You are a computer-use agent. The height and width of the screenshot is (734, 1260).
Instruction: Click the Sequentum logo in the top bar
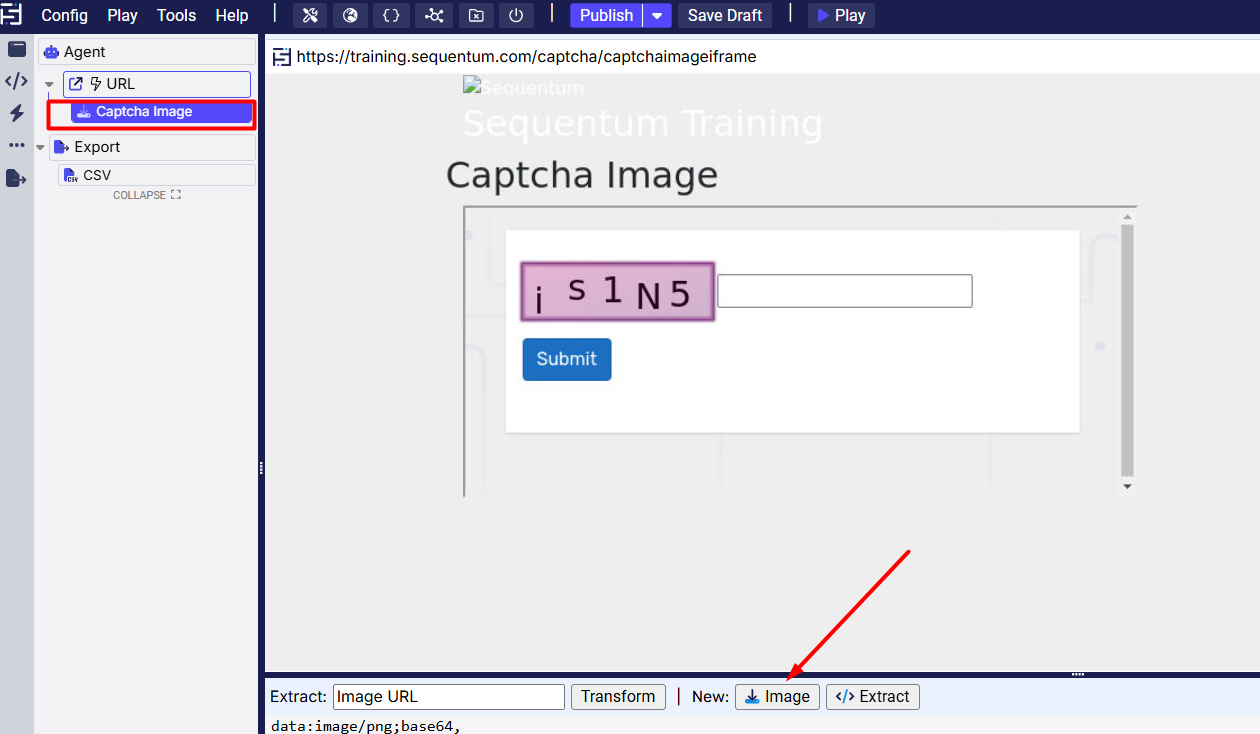[x=12, y=15]
